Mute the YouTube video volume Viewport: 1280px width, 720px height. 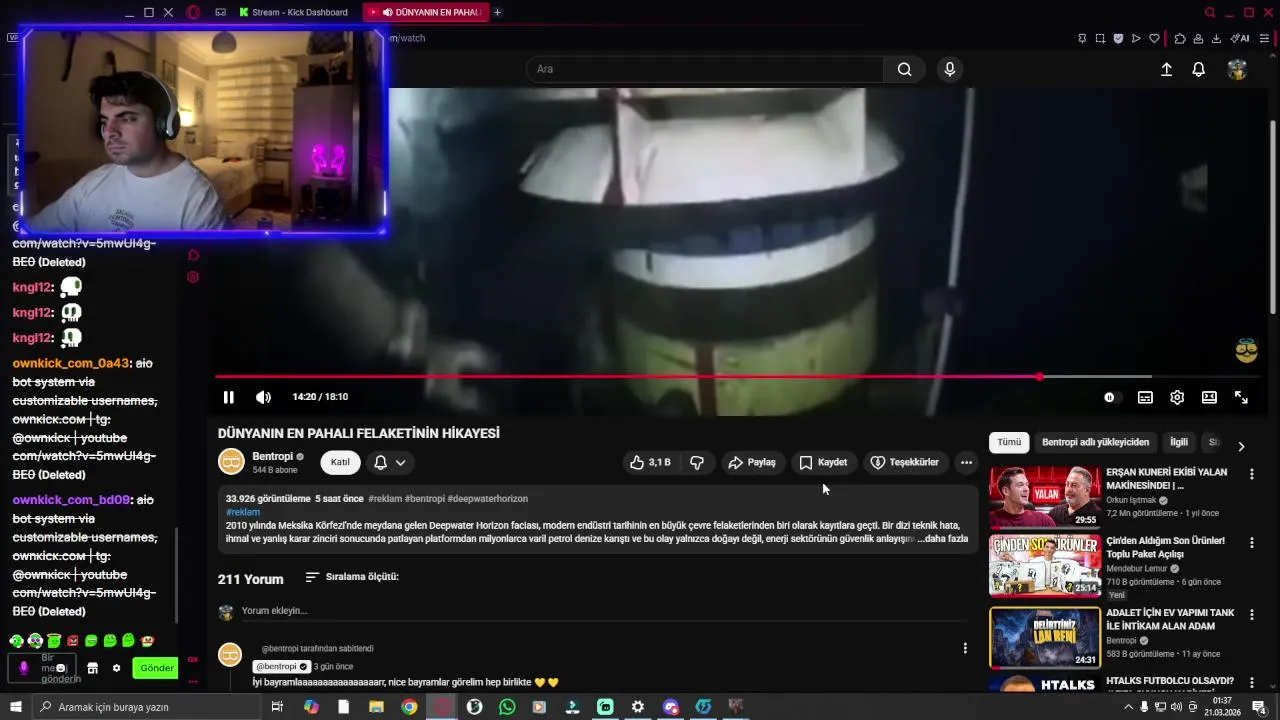(263, 397)
